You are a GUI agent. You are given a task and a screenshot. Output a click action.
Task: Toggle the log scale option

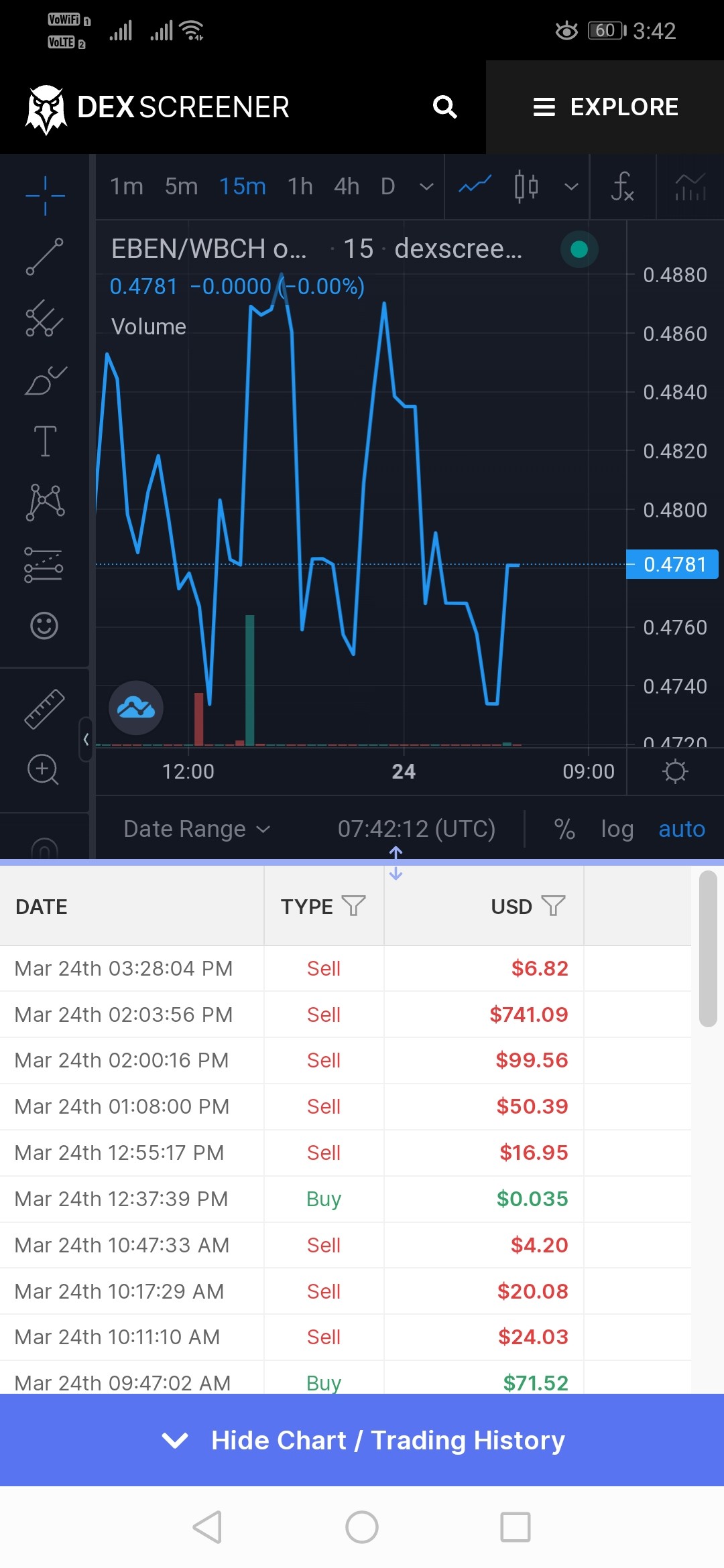pos(617,829)
